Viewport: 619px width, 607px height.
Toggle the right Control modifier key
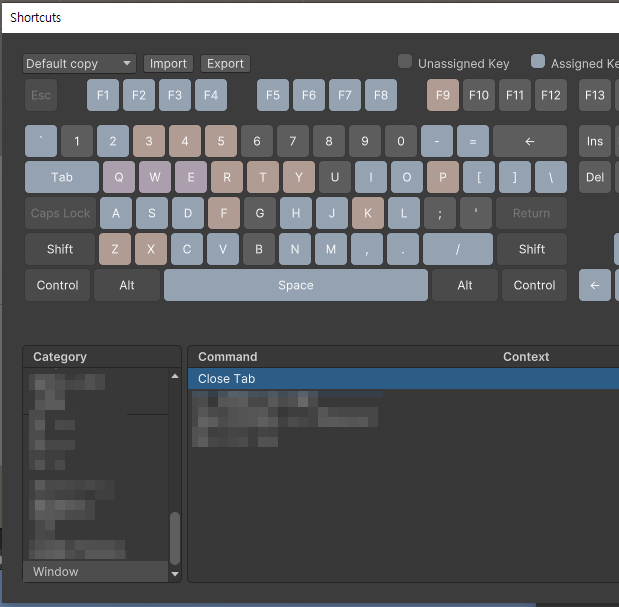(534, 285)
